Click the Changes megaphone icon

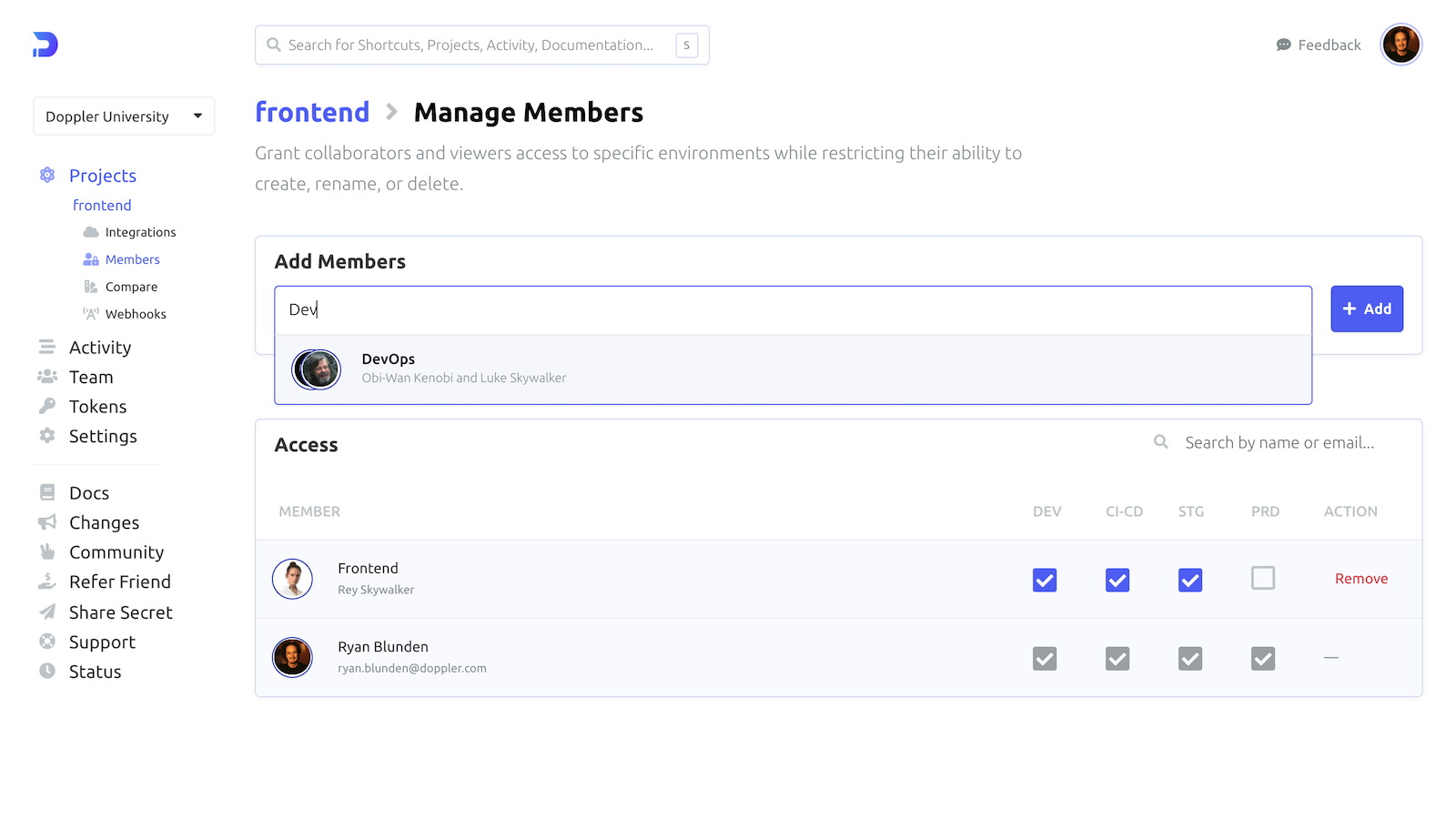(47, 521)
